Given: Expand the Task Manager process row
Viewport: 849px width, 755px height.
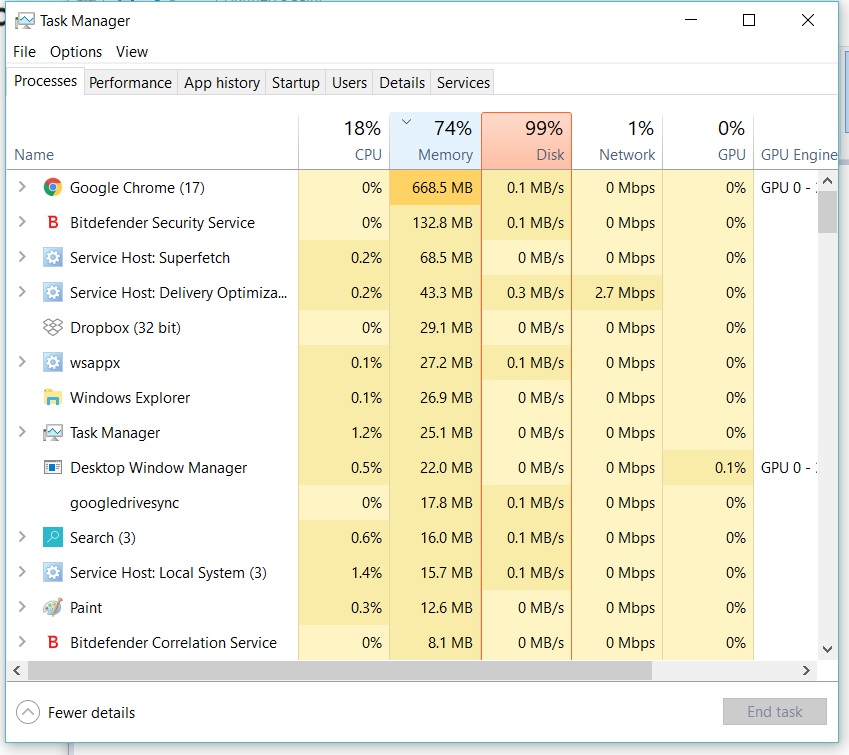Looking at the screenshot, I should point(22,432).
